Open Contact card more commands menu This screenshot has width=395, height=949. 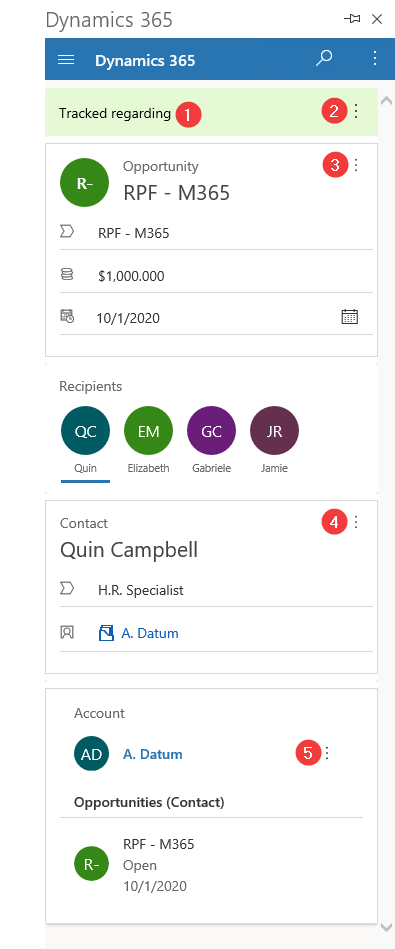[356, 522]
